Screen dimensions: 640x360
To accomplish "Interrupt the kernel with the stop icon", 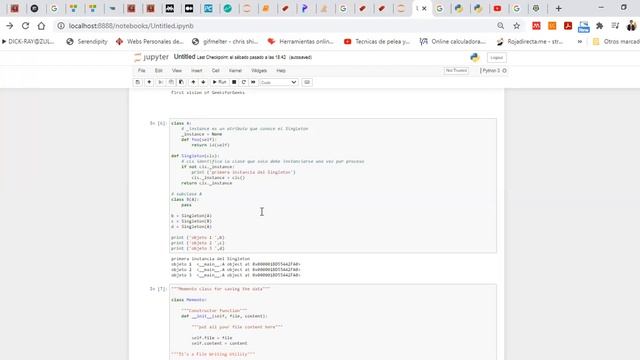I will click(234, 82).
